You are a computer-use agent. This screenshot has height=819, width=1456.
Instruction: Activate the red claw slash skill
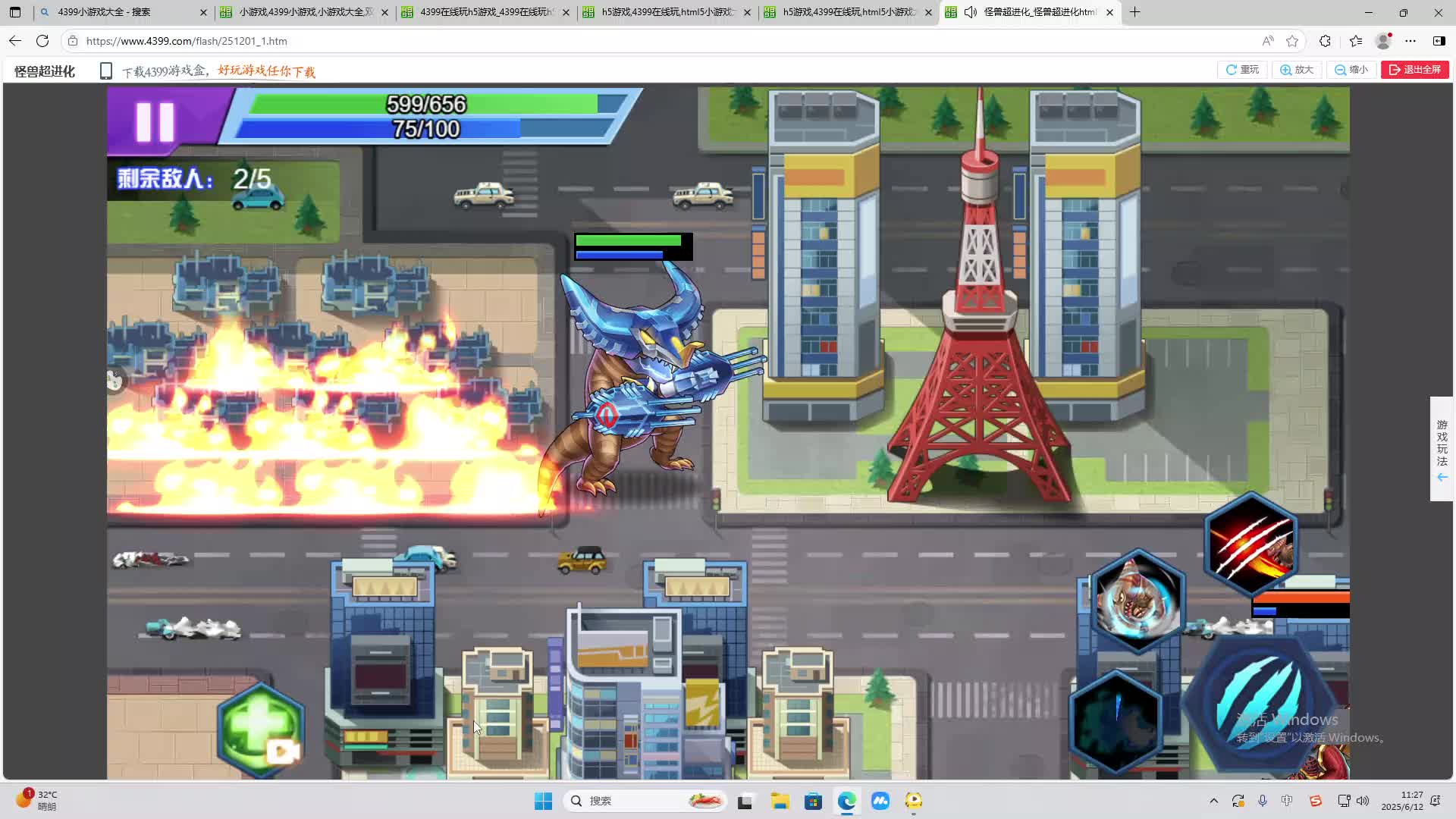pos(1250,543)
